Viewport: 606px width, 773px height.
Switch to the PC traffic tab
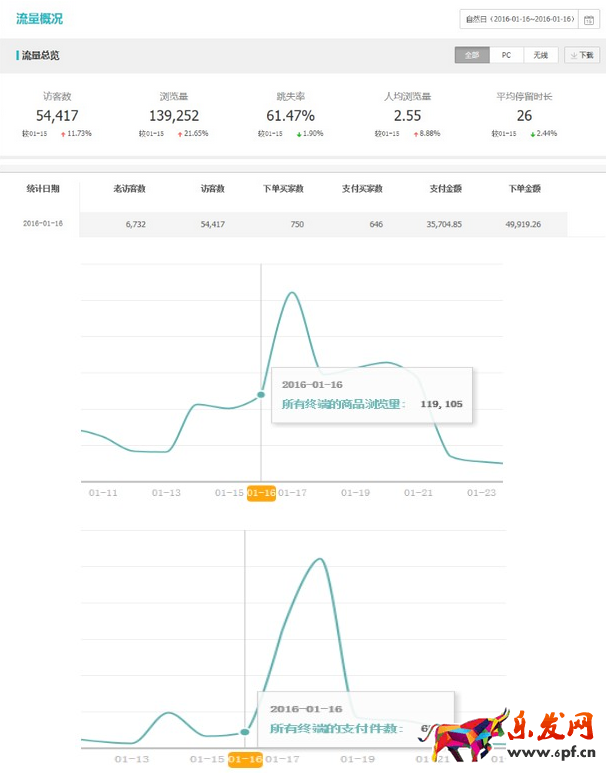[506, 55]
